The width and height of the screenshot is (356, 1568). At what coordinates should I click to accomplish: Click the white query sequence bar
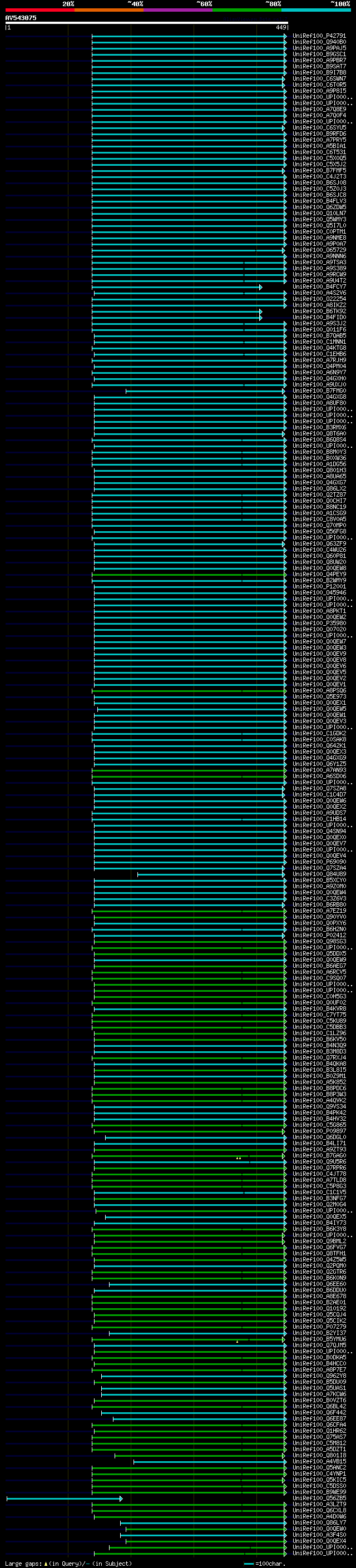point(146,22)
